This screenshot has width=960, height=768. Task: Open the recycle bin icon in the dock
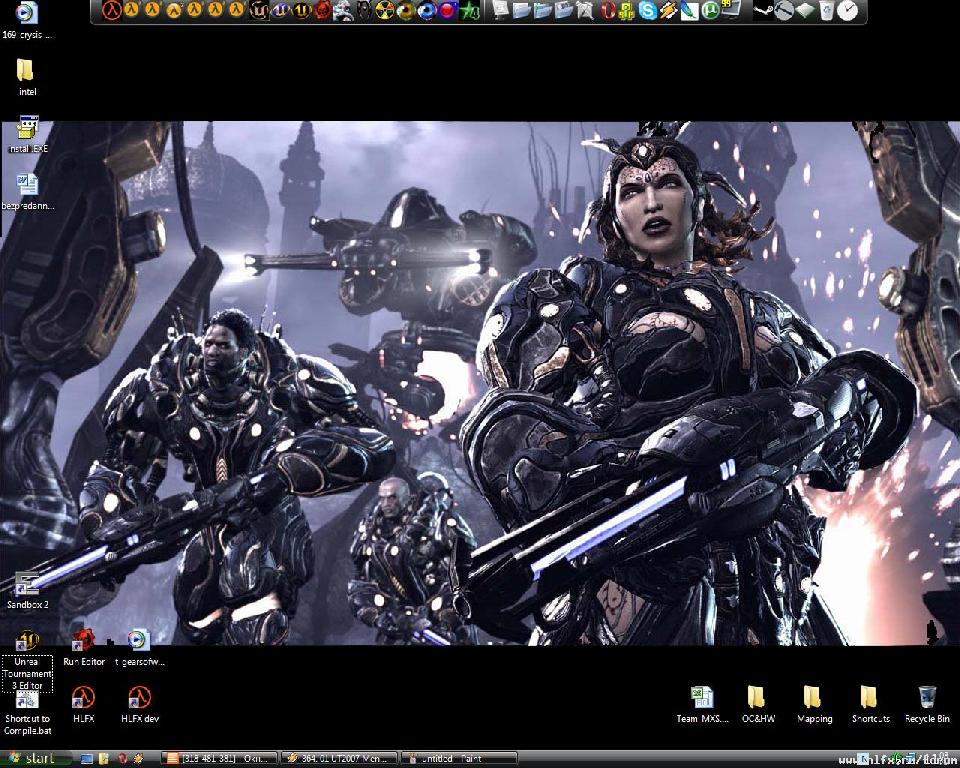[827, 10]
